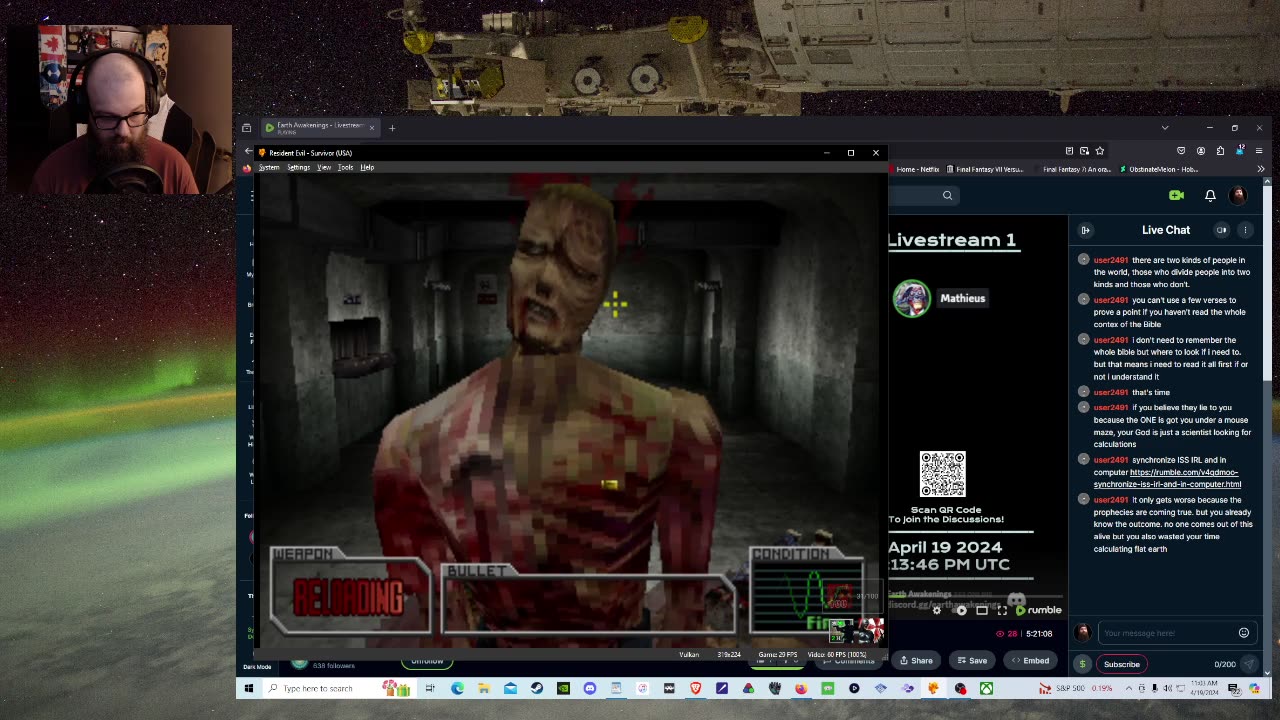Send the chat message arrow
The width and height of the screenshot is (1280, 720).
click(1249, 664)
